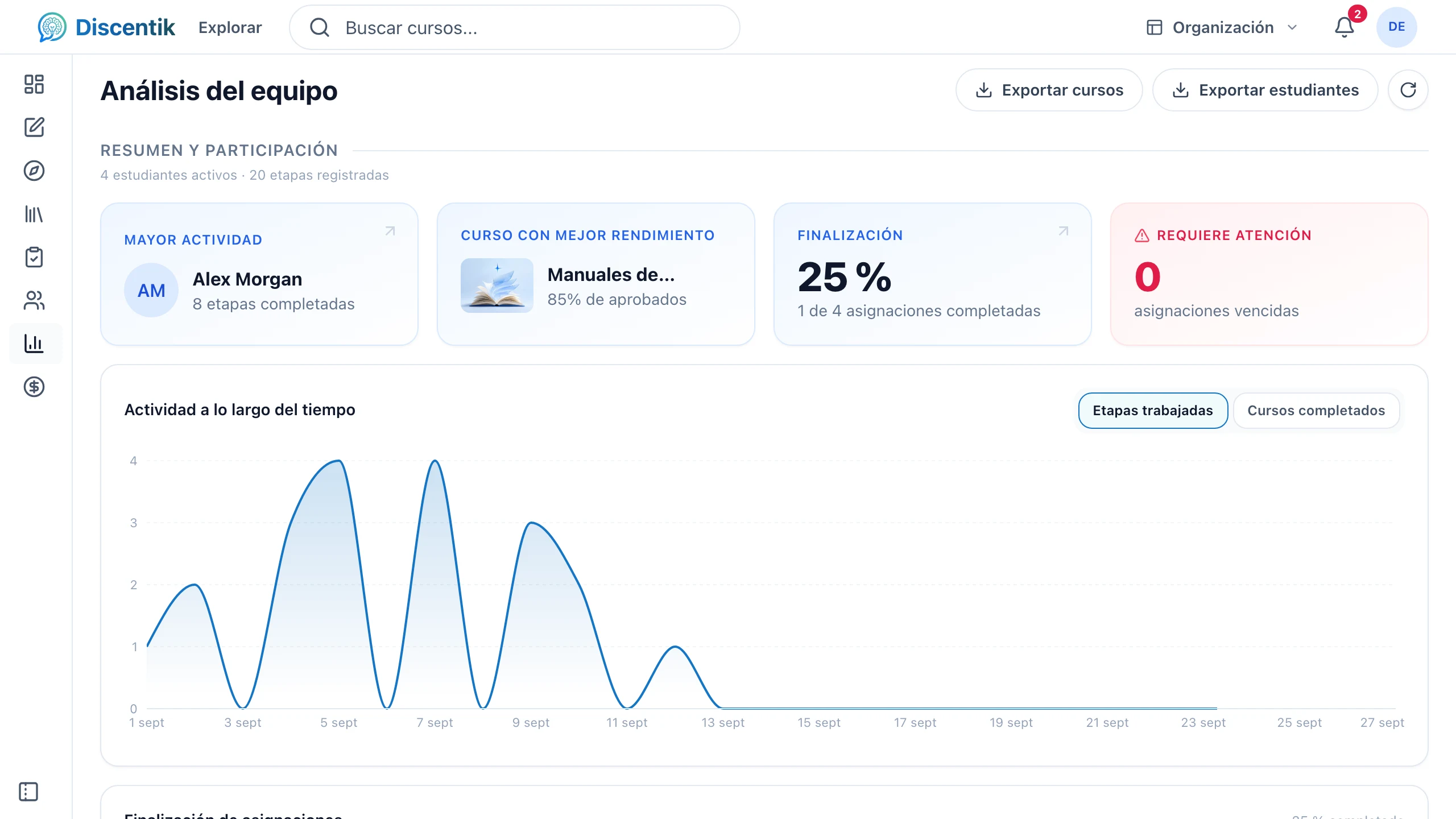
Task: Open the compass explore icon in sidebar
Action: [34, 171]
